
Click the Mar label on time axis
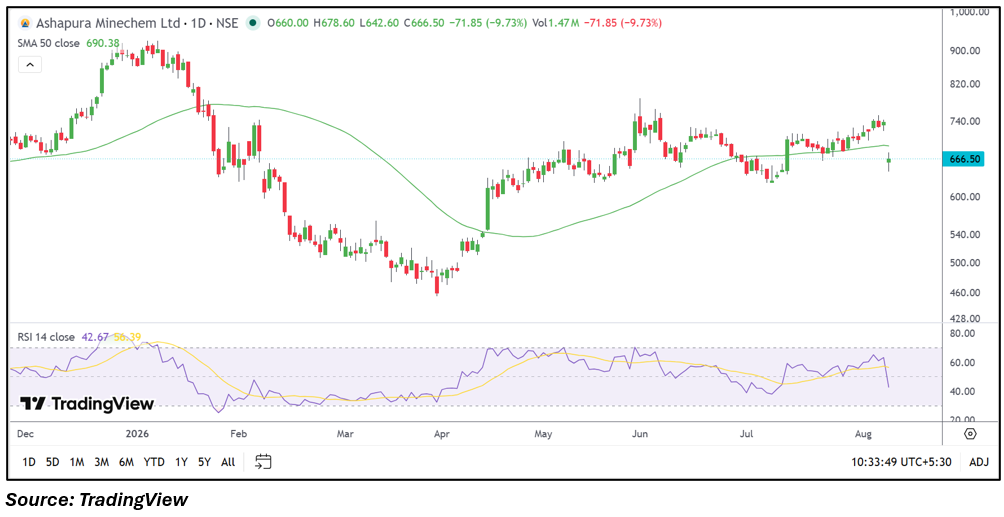pyautogui.click(x=345, y=434)
